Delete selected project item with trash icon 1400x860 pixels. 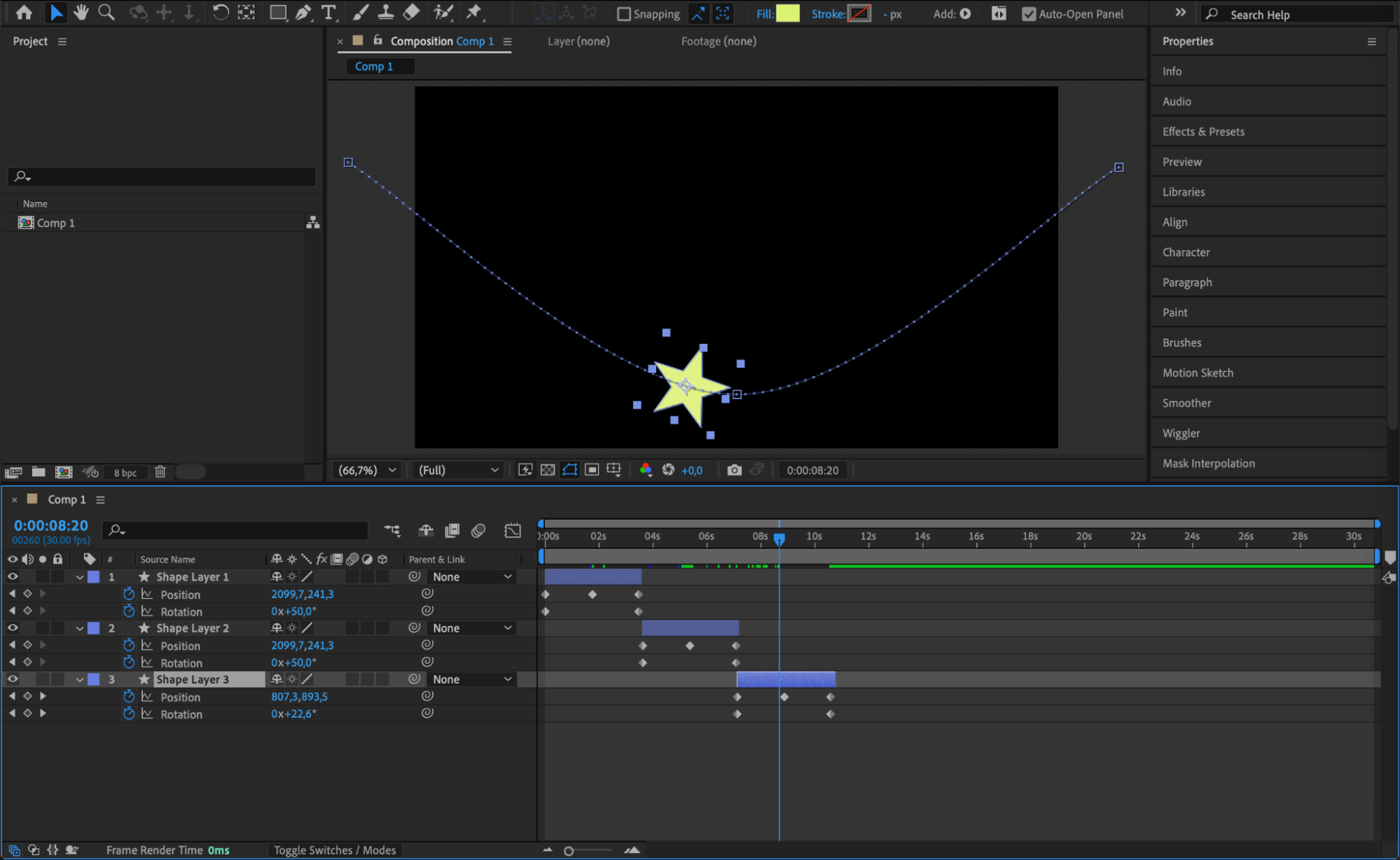click(160, 472)
